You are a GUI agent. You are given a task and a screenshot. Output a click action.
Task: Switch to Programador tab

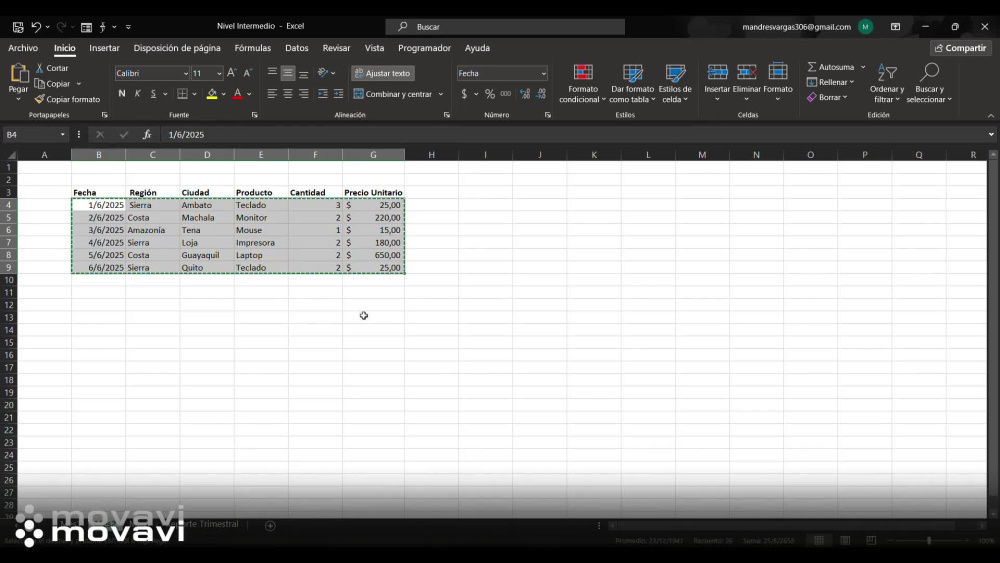click(424, 48)
